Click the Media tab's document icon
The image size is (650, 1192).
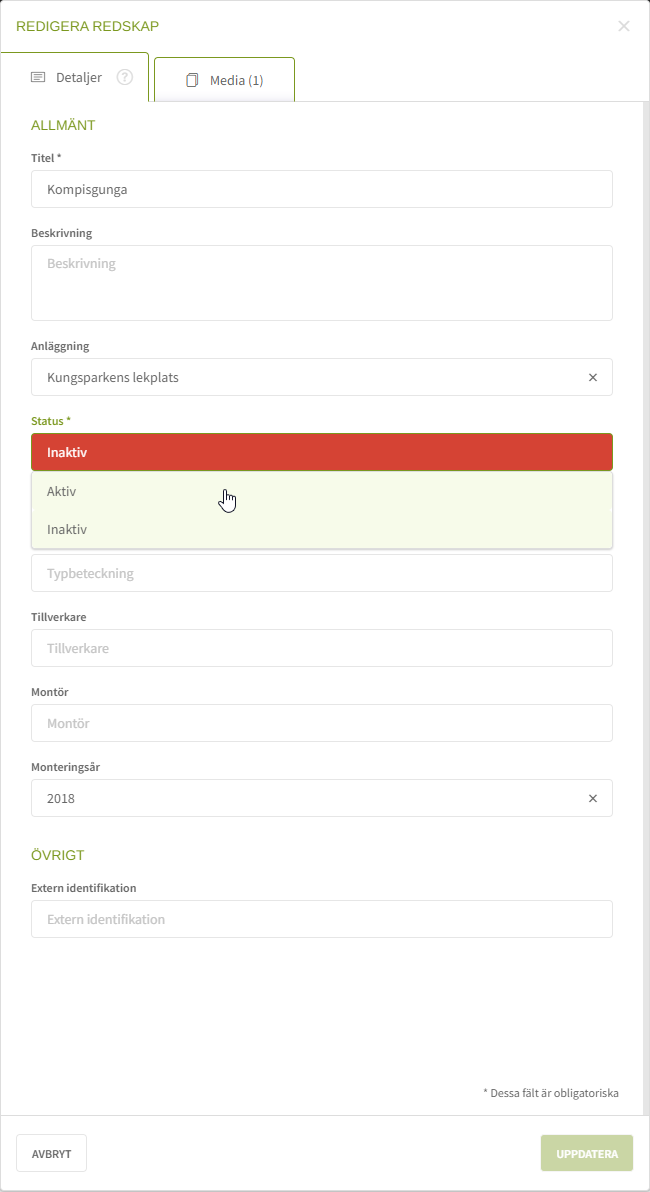point(193,80)
